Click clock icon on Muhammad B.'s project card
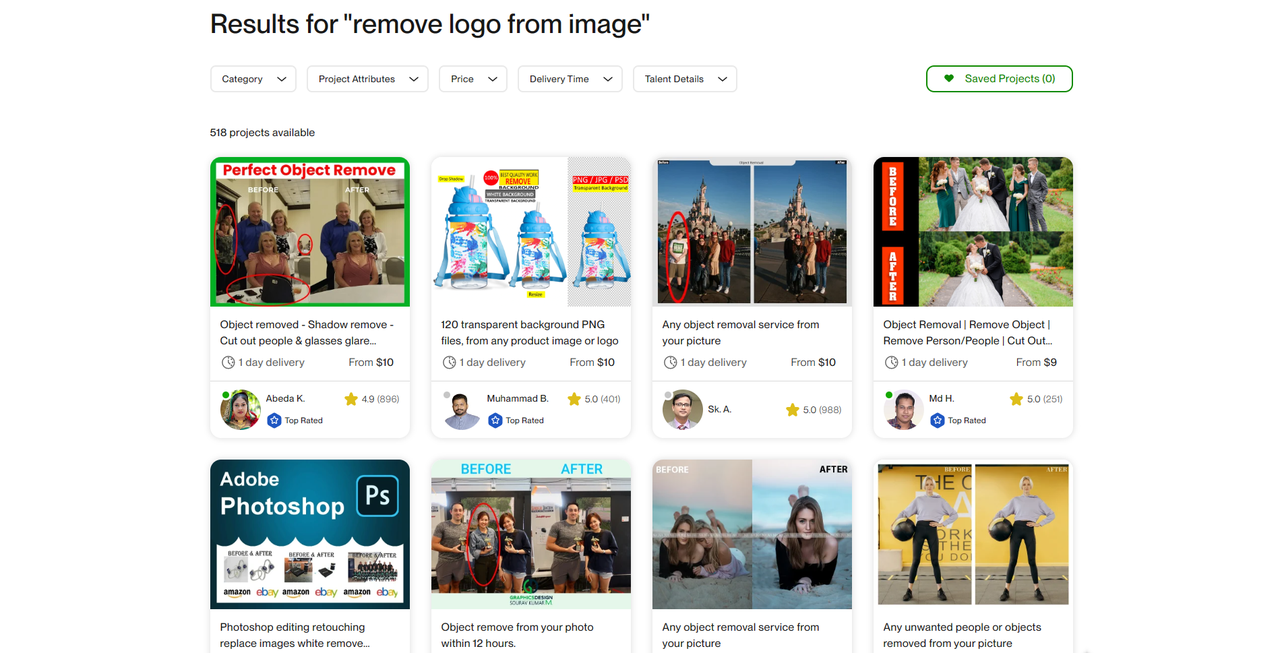 449,362
